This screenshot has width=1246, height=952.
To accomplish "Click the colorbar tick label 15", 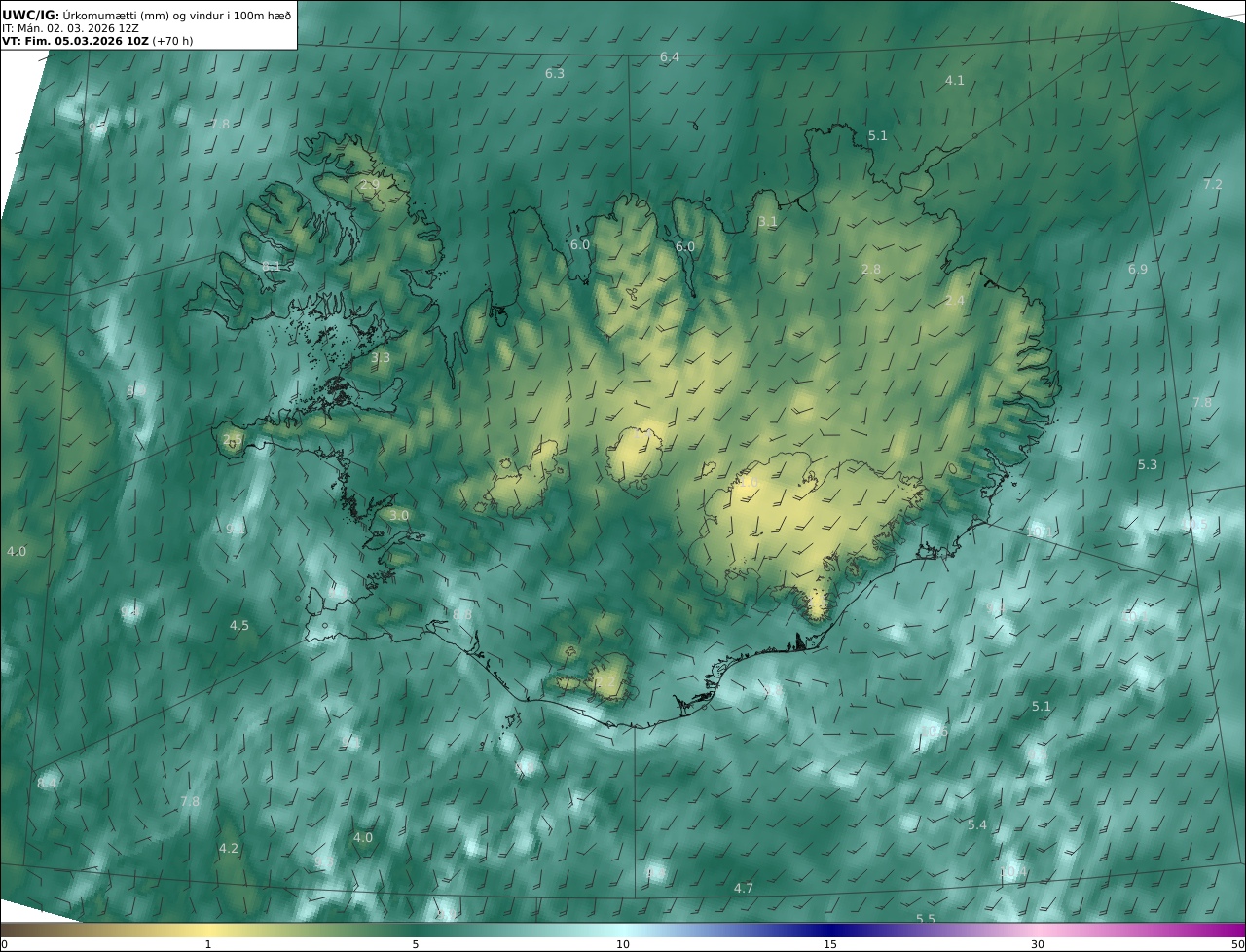I will (x=830, y=944).
